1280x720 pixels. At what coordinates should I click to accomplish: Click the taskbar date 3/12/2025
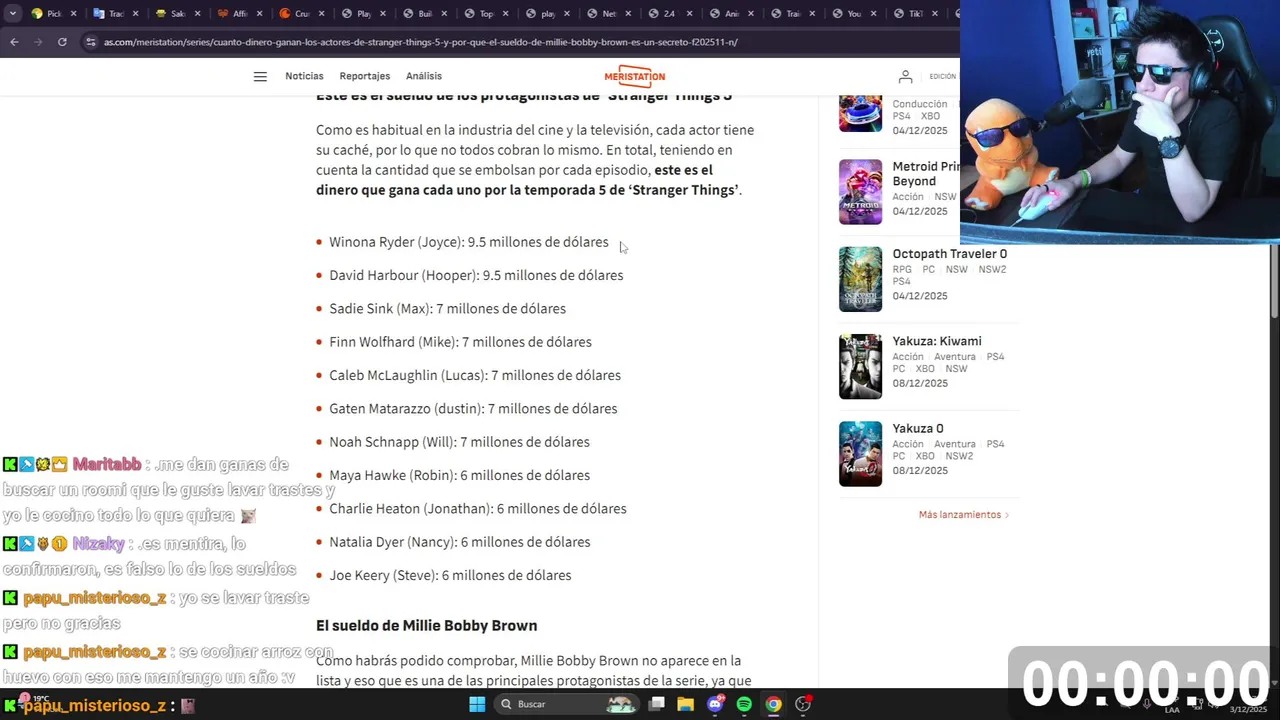[x=1248, y=709]
